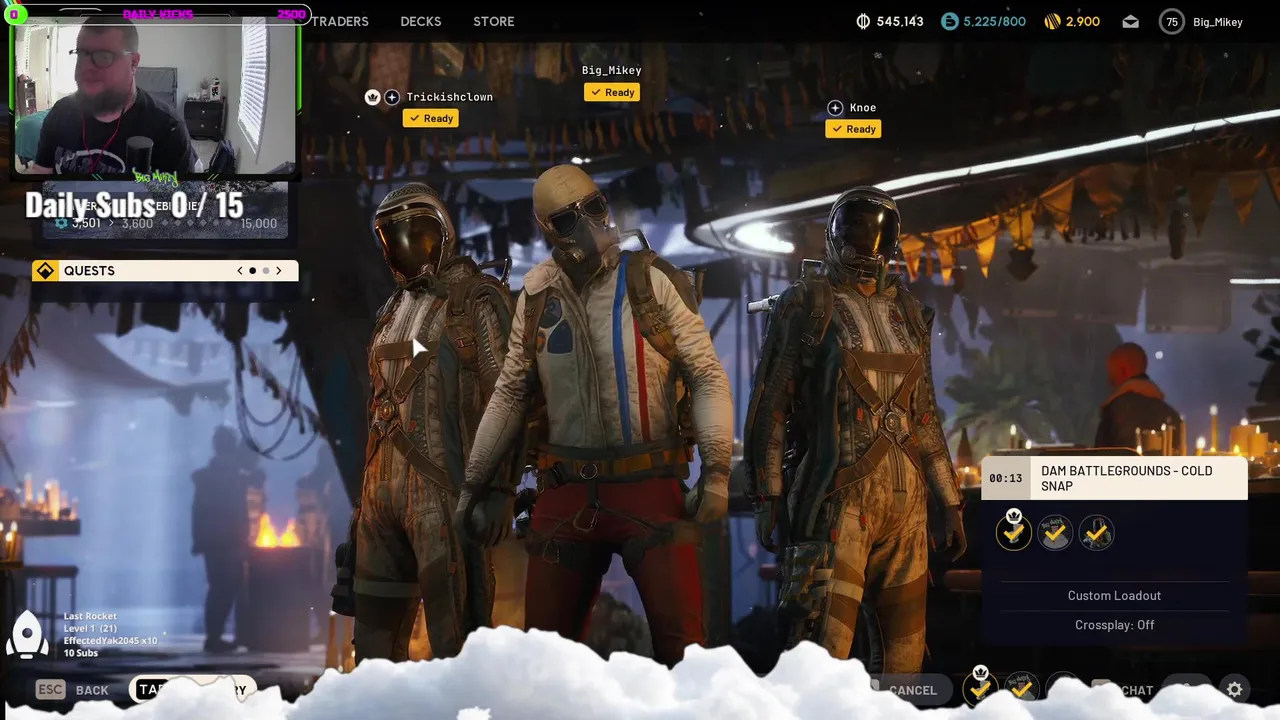Click the party leader avatar with crown in the match panel

(x=1014, y=531)
